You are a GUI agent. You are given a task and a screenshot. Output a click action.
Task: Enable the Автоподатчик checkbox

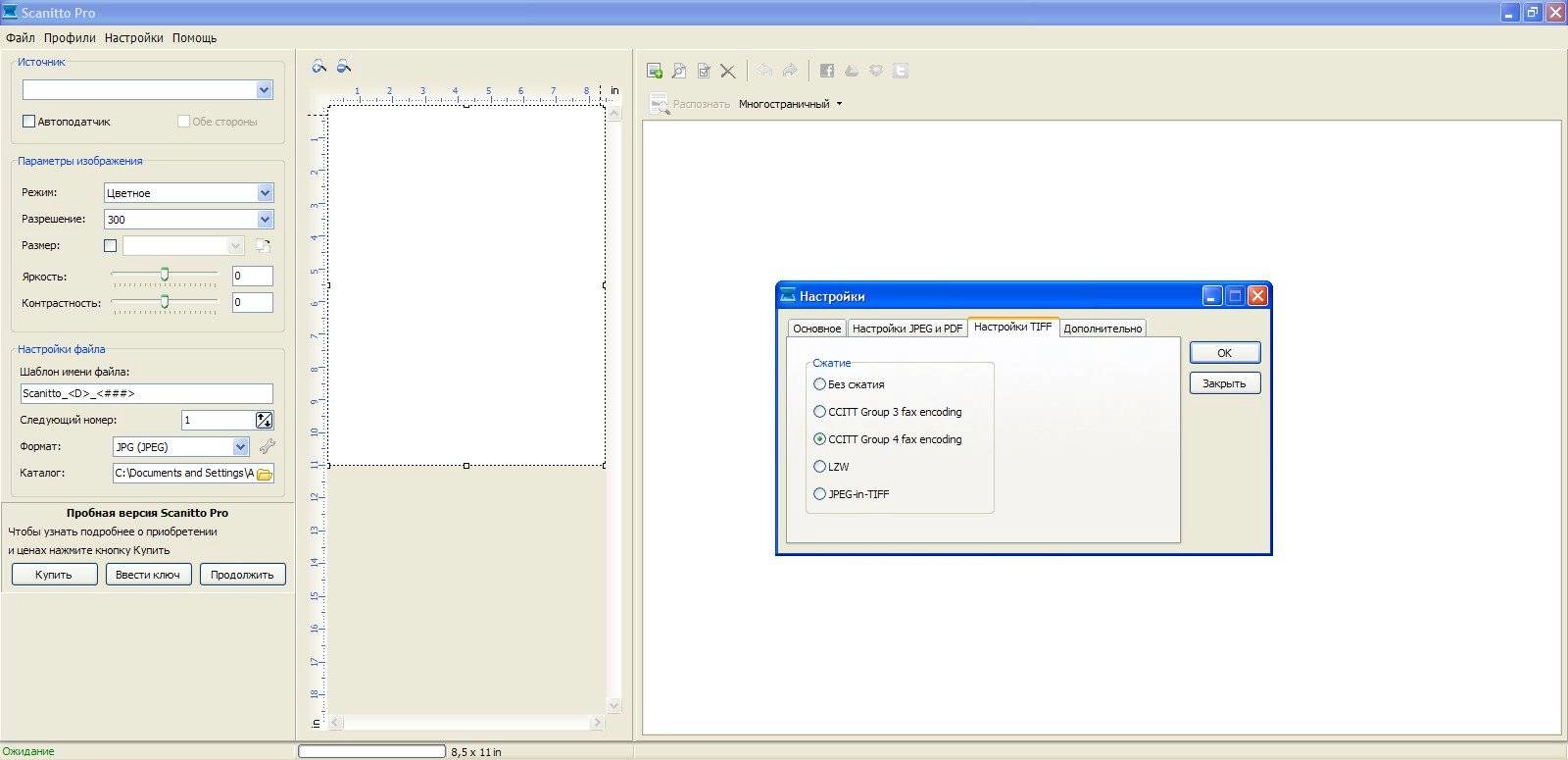28,122
